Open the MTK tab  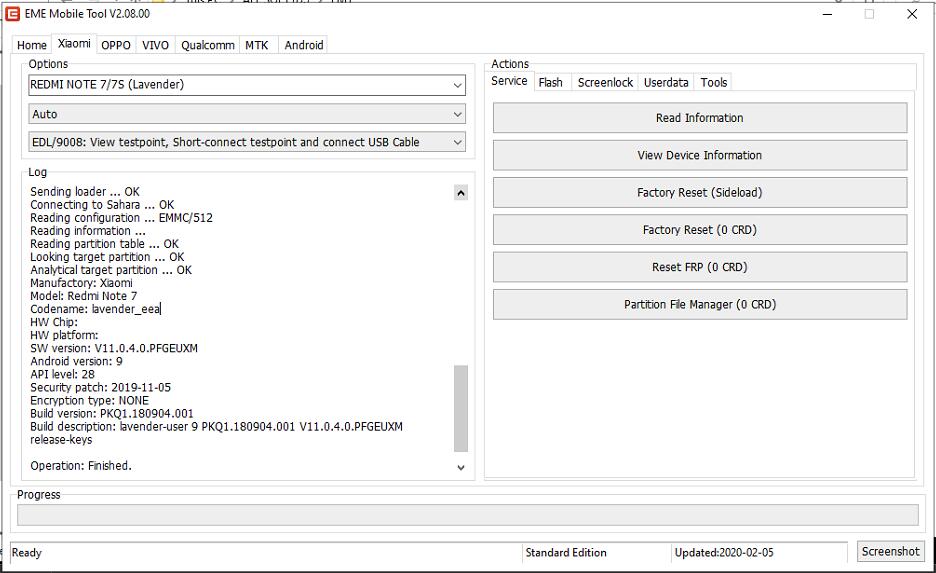pos(257,45)
